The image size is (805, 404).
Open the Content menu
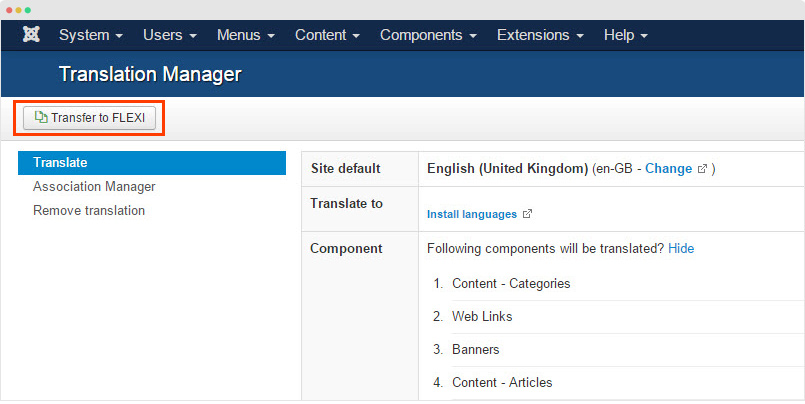[x=327, y=35]
